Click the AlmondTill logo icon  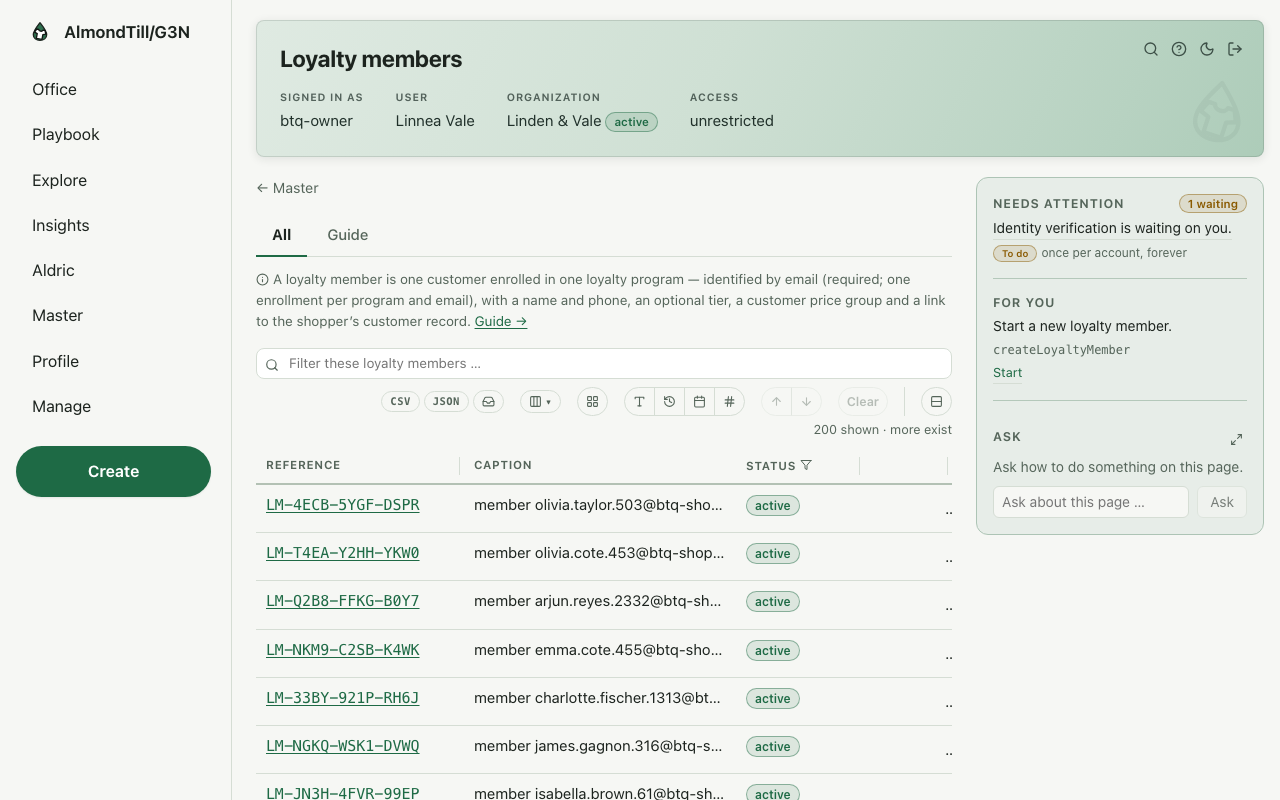[40, 32]
